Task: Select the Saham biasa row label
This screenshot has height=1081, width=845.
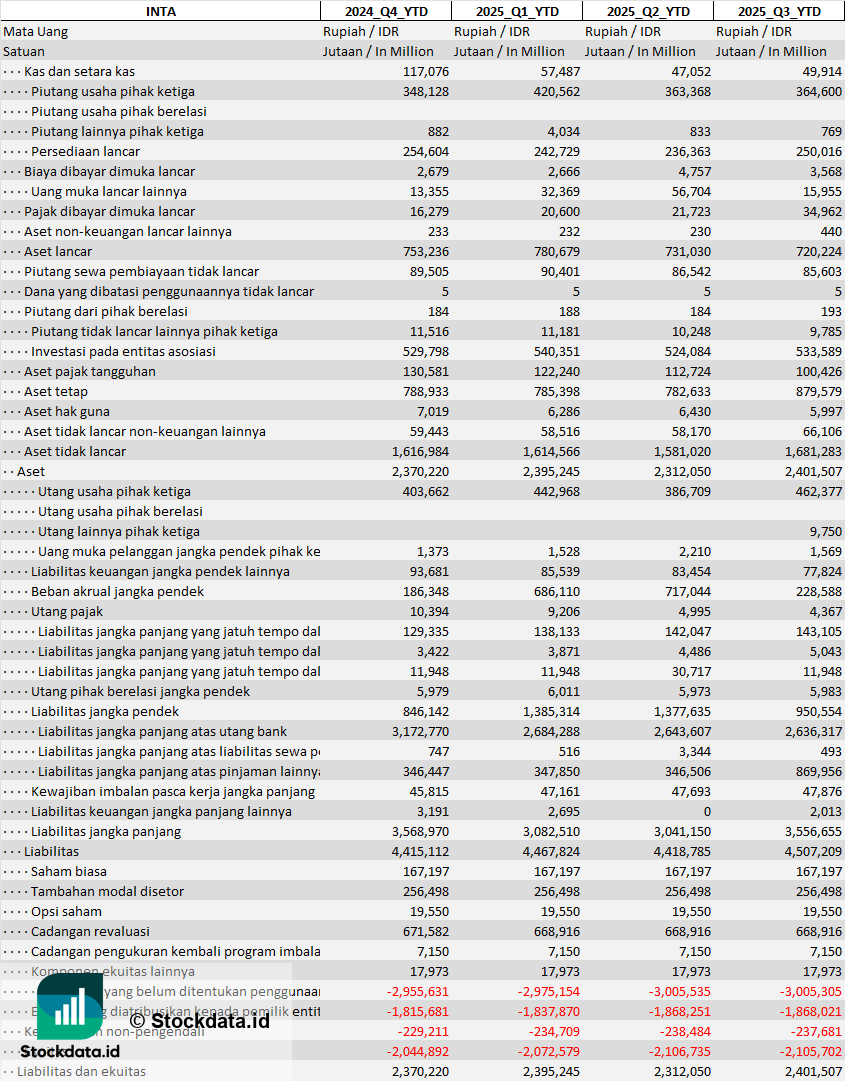Action: pyautogui.click(x=69, y=871)
